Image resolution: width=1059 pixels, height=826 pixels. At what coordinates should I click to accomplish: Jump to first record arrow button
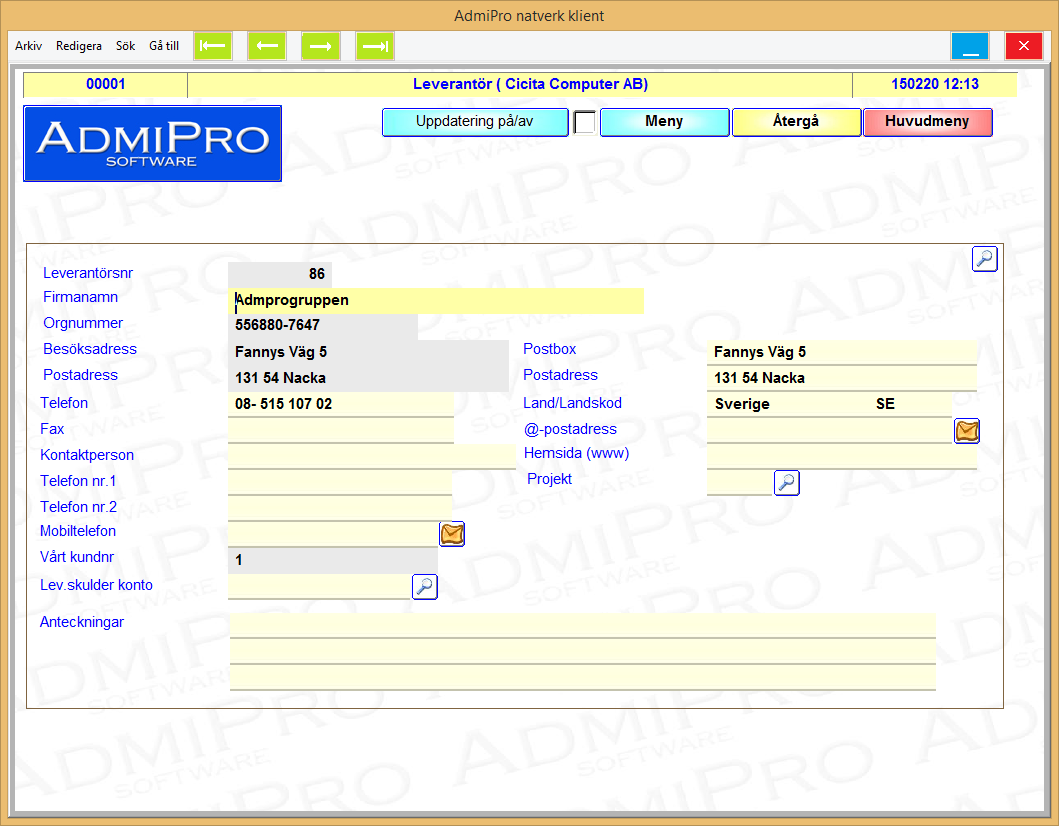click(213, 46)
